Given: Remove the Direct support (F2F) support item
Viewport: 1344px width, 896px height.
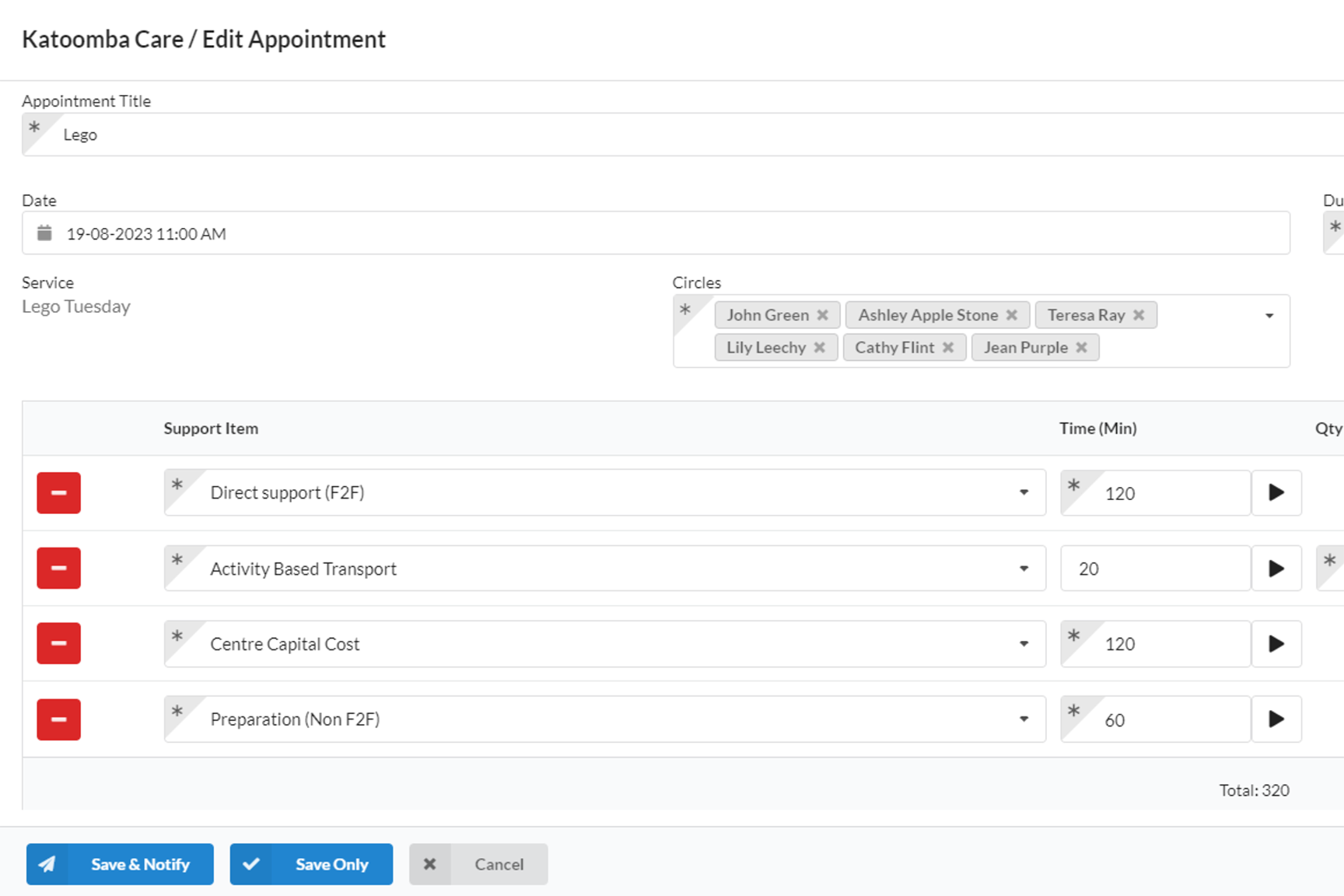Looking at the screenshot, I should tap(58, 492).
